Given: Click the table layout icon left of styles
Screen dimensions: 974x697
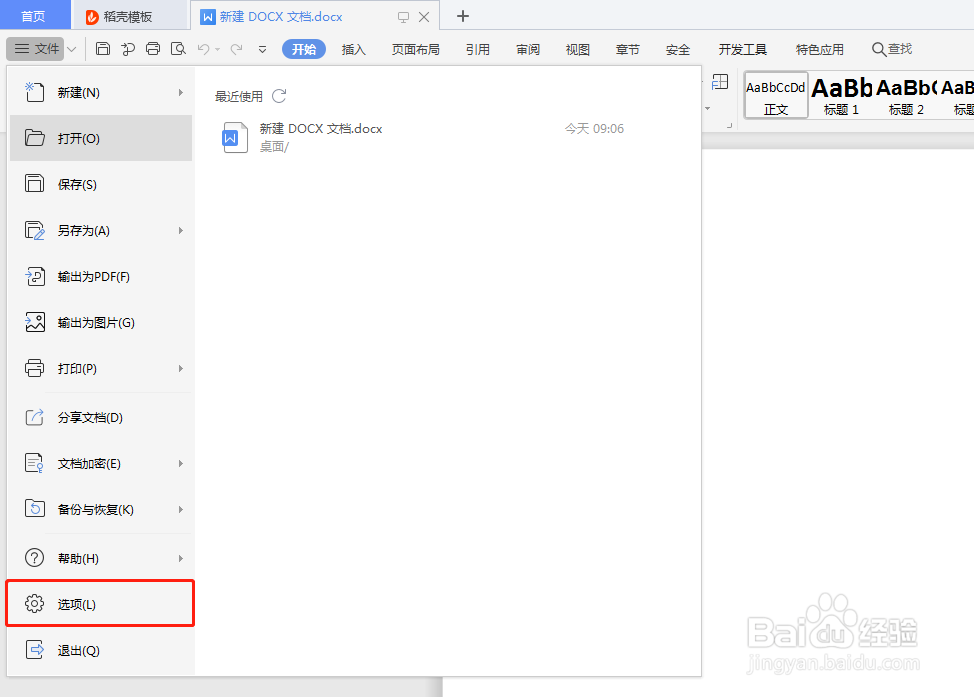Looking at the screenshot, I should click(720, 82).
